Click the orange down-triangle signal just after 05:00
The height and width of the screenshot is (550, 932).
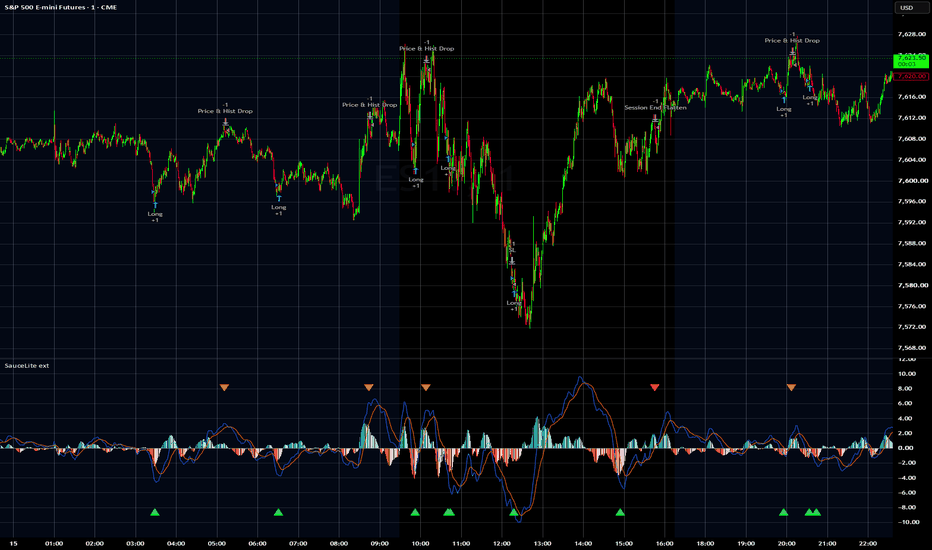[224, 388]
